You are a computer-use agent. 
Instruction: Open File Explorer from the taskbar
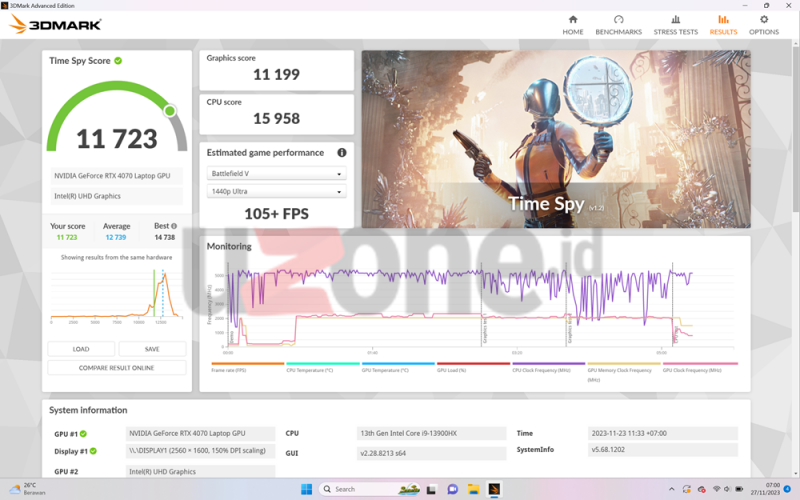coord(473,489)
